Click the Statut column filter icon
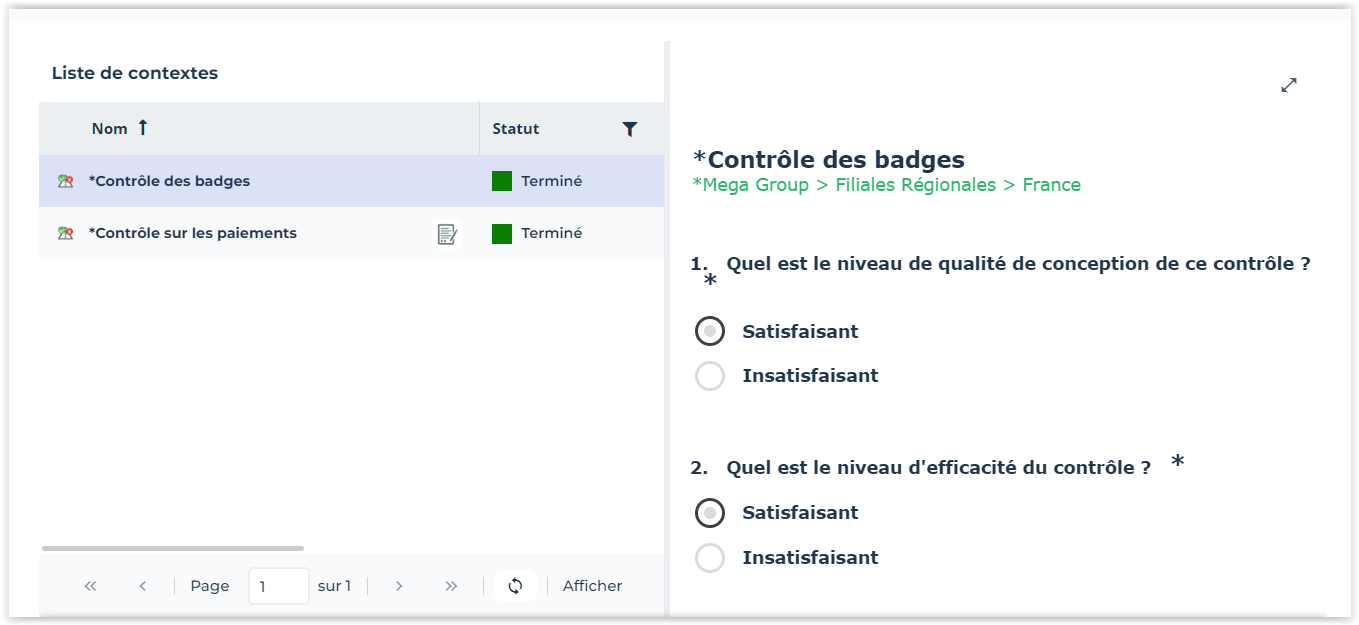 629,129
